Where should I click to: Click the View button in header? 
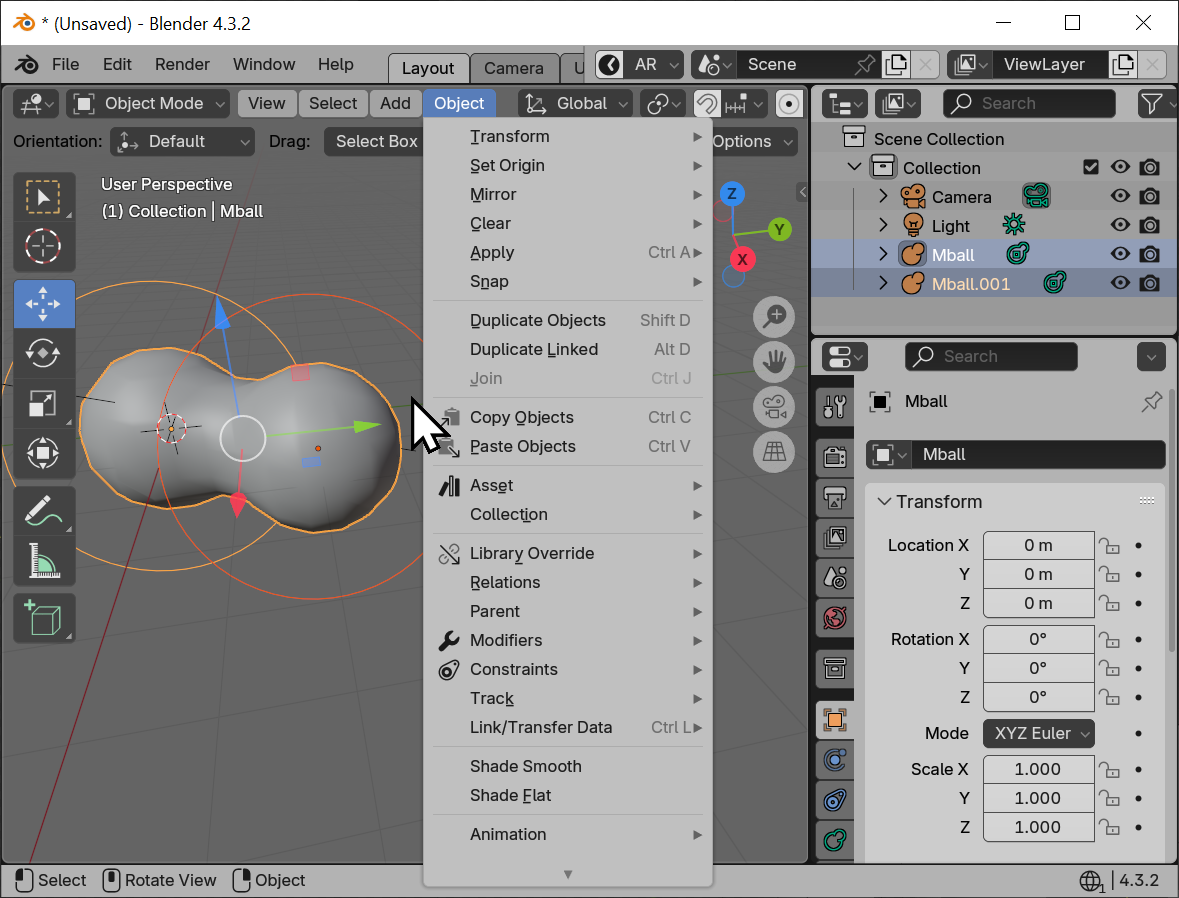(267, 104)
